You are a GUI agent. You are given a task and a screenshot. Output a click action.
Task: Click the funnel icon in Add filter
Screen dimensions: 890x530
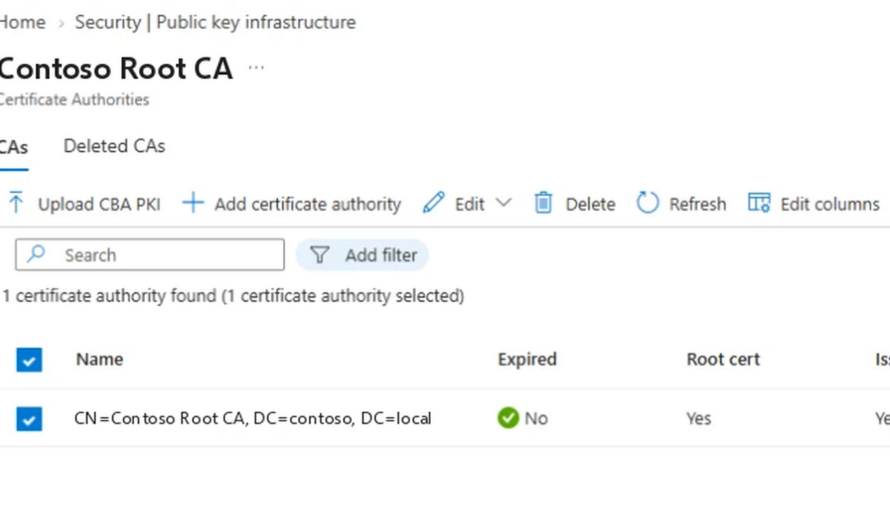coord(320,255)
